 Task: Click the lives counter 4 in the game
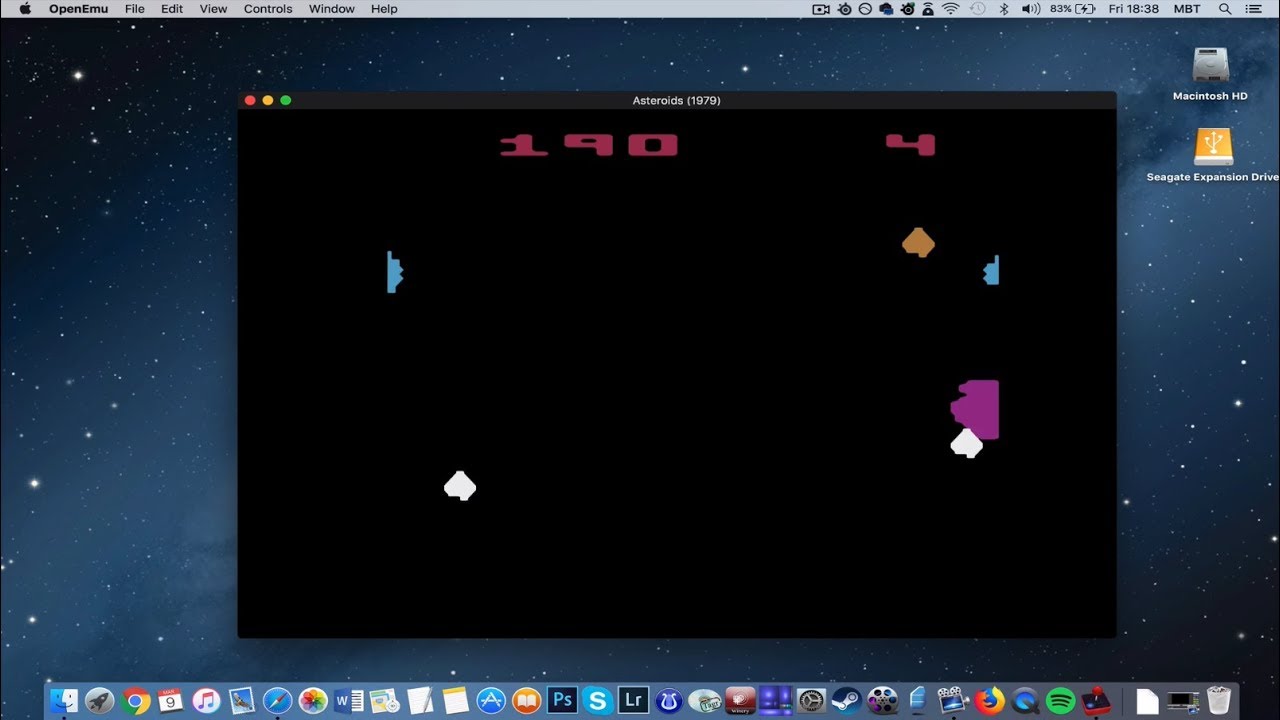coord(911,146)
